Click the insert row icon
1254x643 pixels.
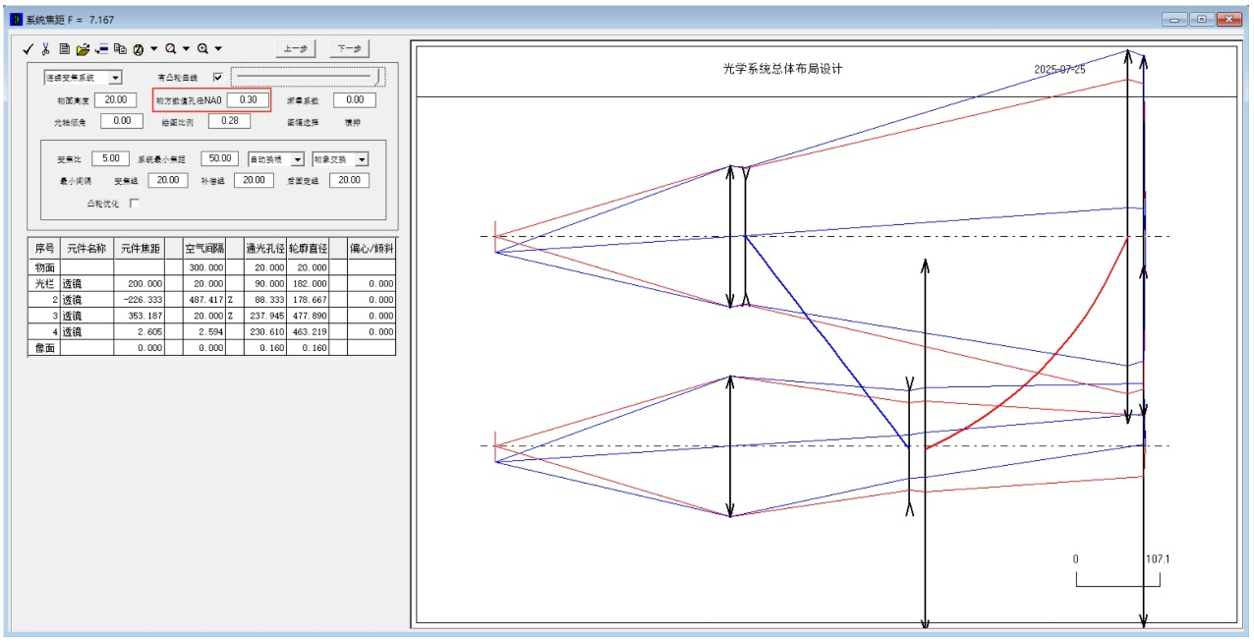pyautogui.click(x=101, y=48)
